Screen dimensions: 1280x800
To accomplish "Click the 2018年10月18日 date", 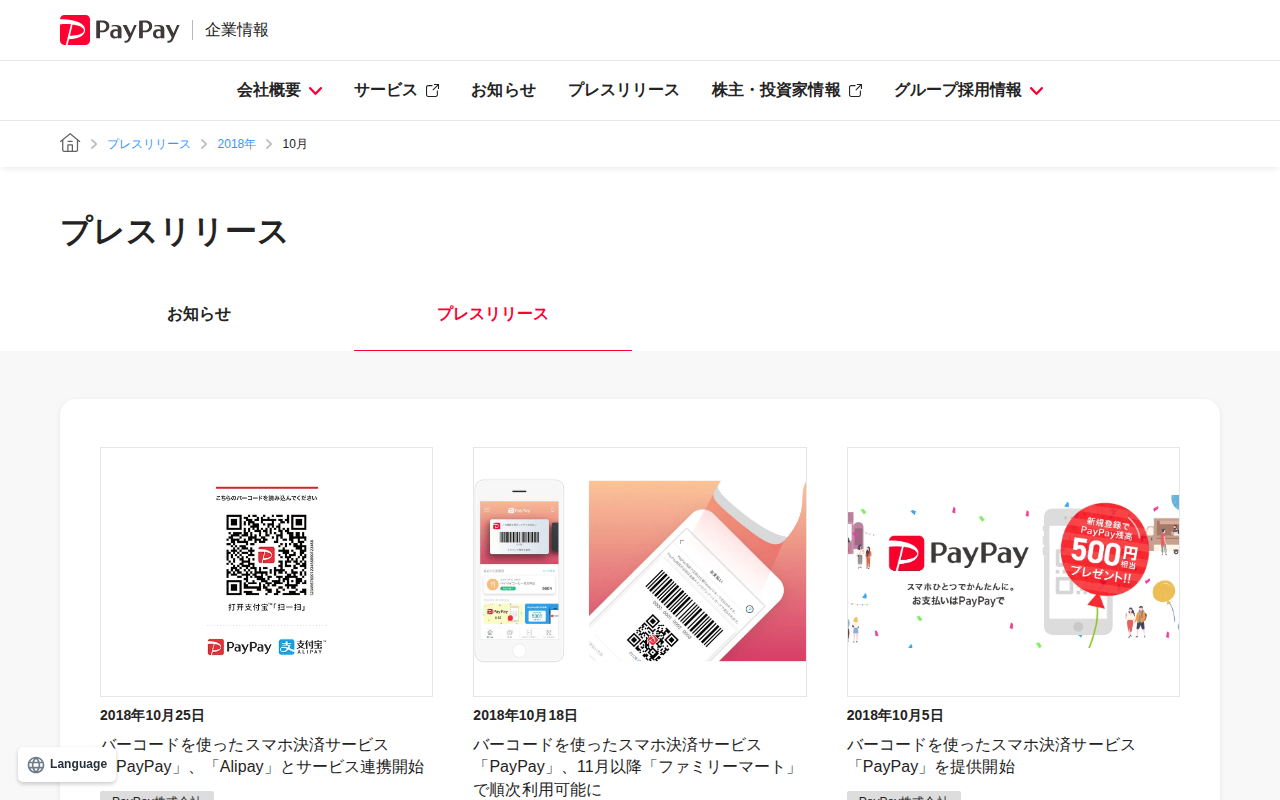I will tap(525, 715).
